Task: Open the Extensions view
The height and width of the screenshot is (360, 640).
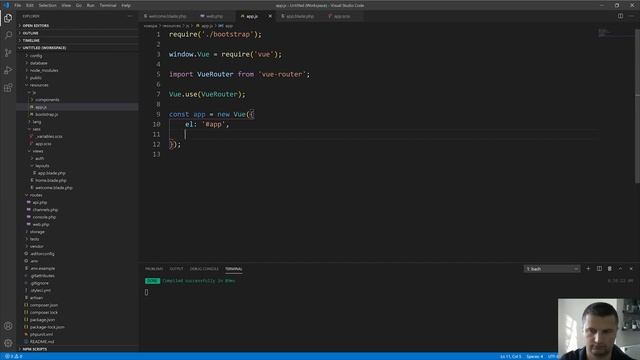Action: pos(8,88)
